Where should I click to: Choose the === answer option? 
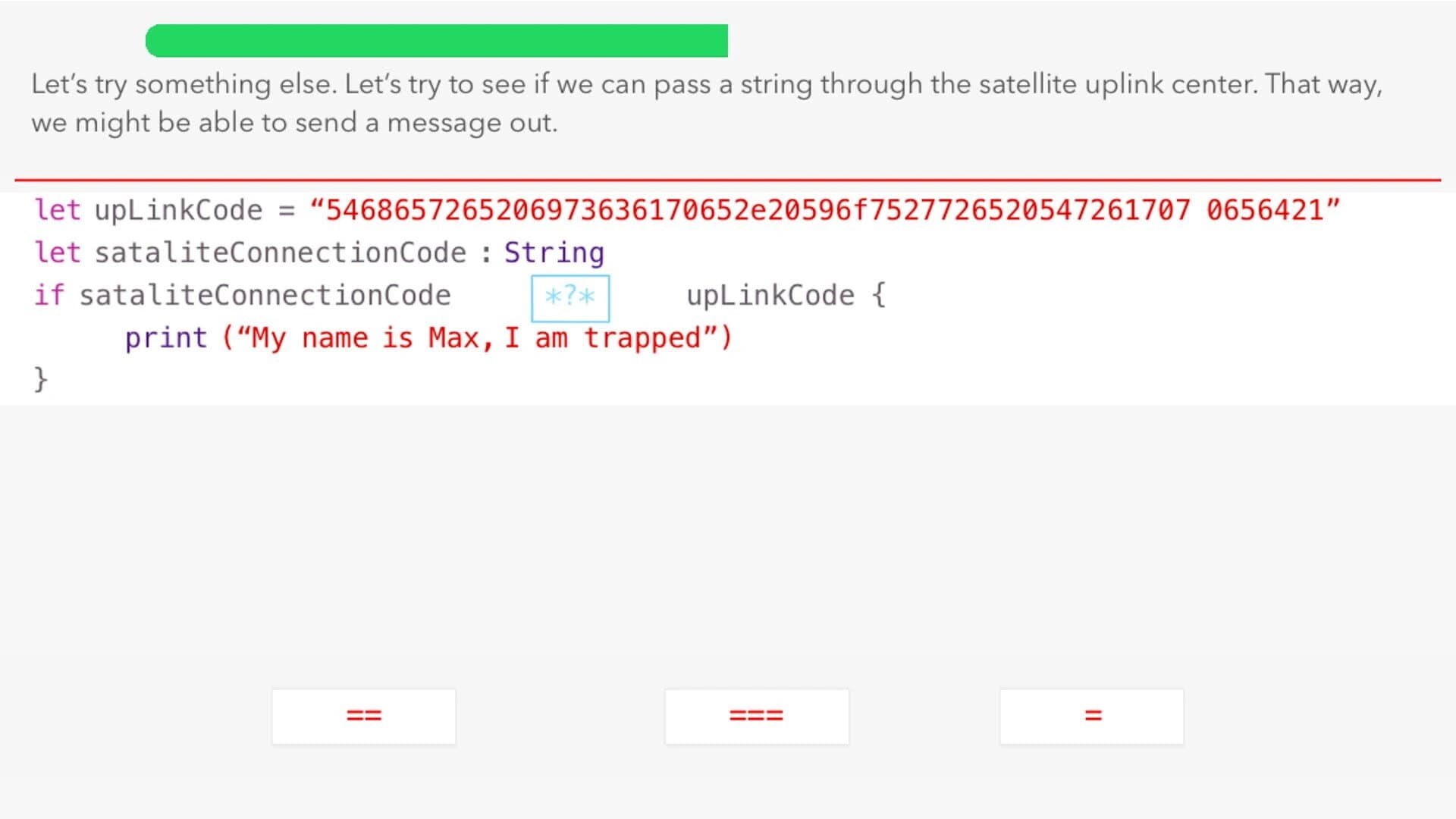click(757, 715)
